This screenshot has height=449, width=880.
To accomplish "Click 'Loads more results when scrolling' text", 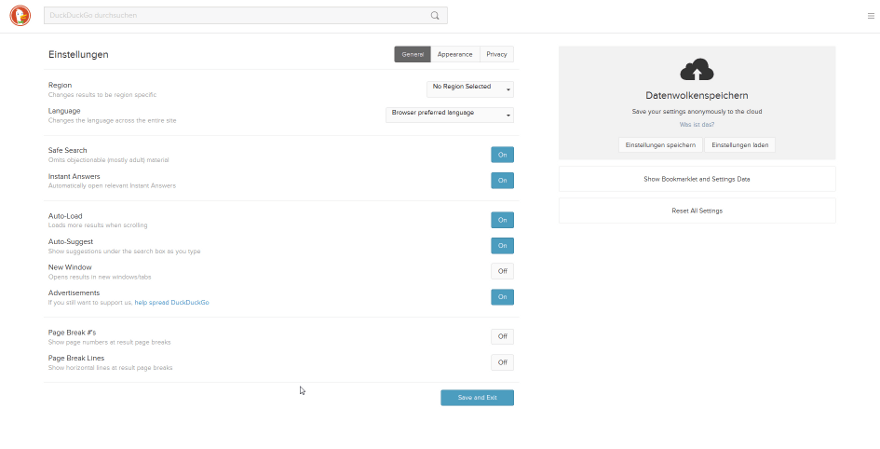I will (98, 225).
